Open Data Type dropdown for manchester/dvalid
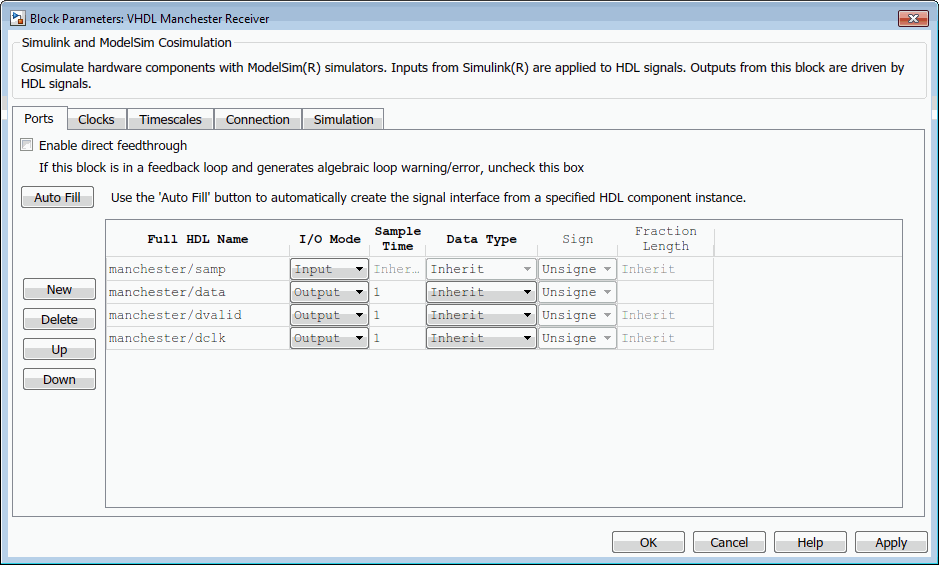The width and height of the screenshot is (939, 565). pos(481,315)
